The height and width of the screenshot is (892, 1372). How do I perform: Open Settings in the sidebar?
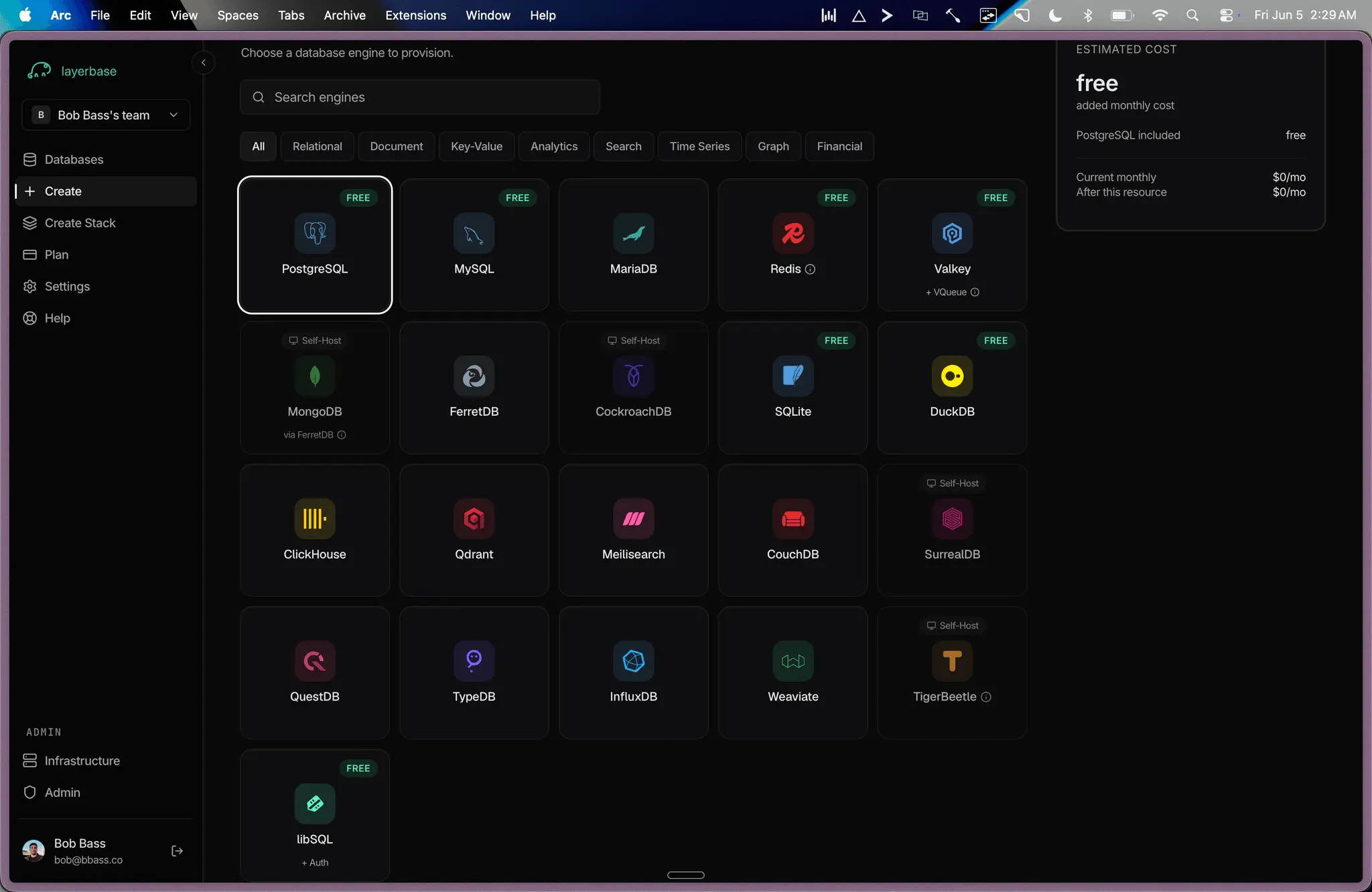pos(106,287)
